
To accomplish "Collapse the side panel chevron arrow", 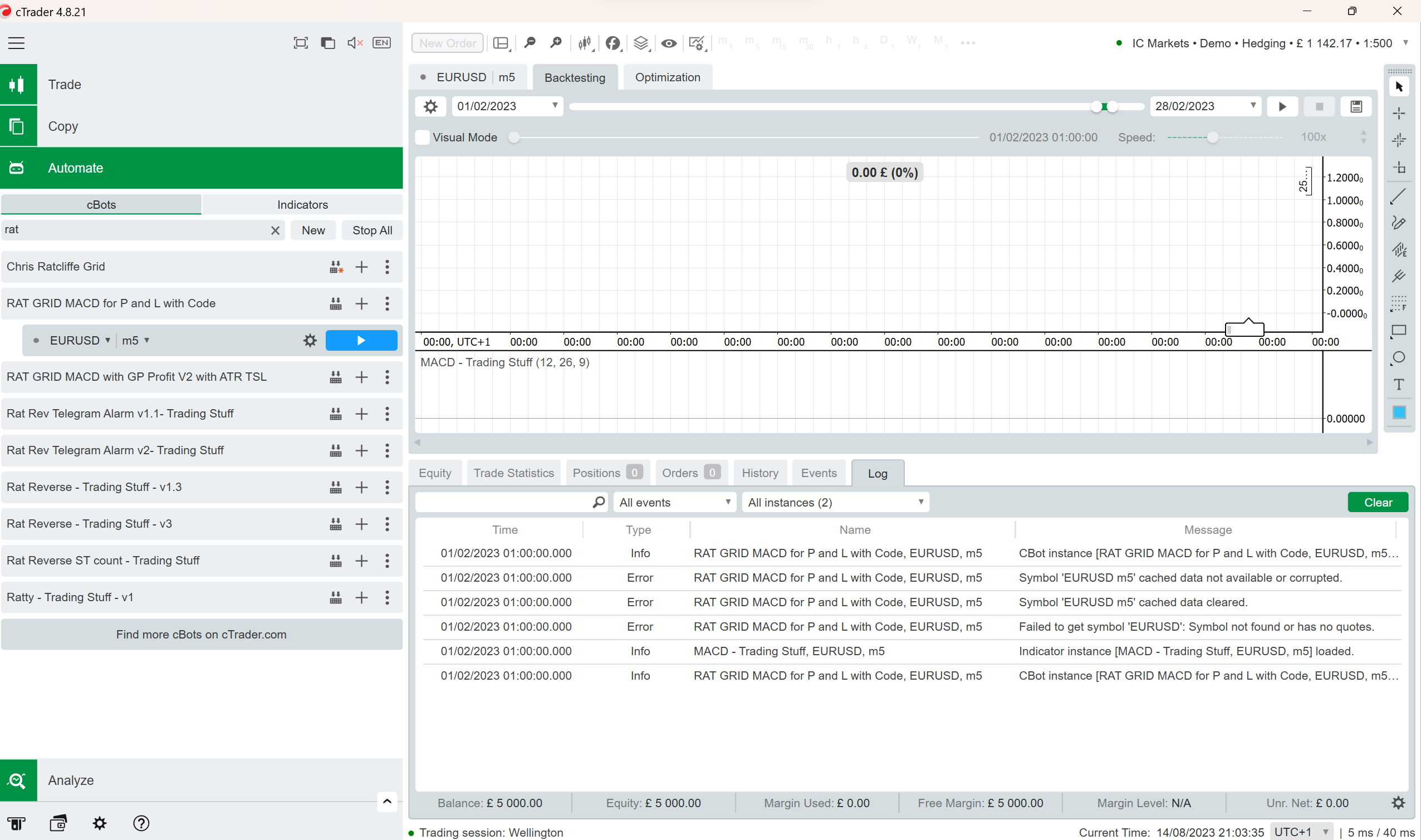I will 387,801.
